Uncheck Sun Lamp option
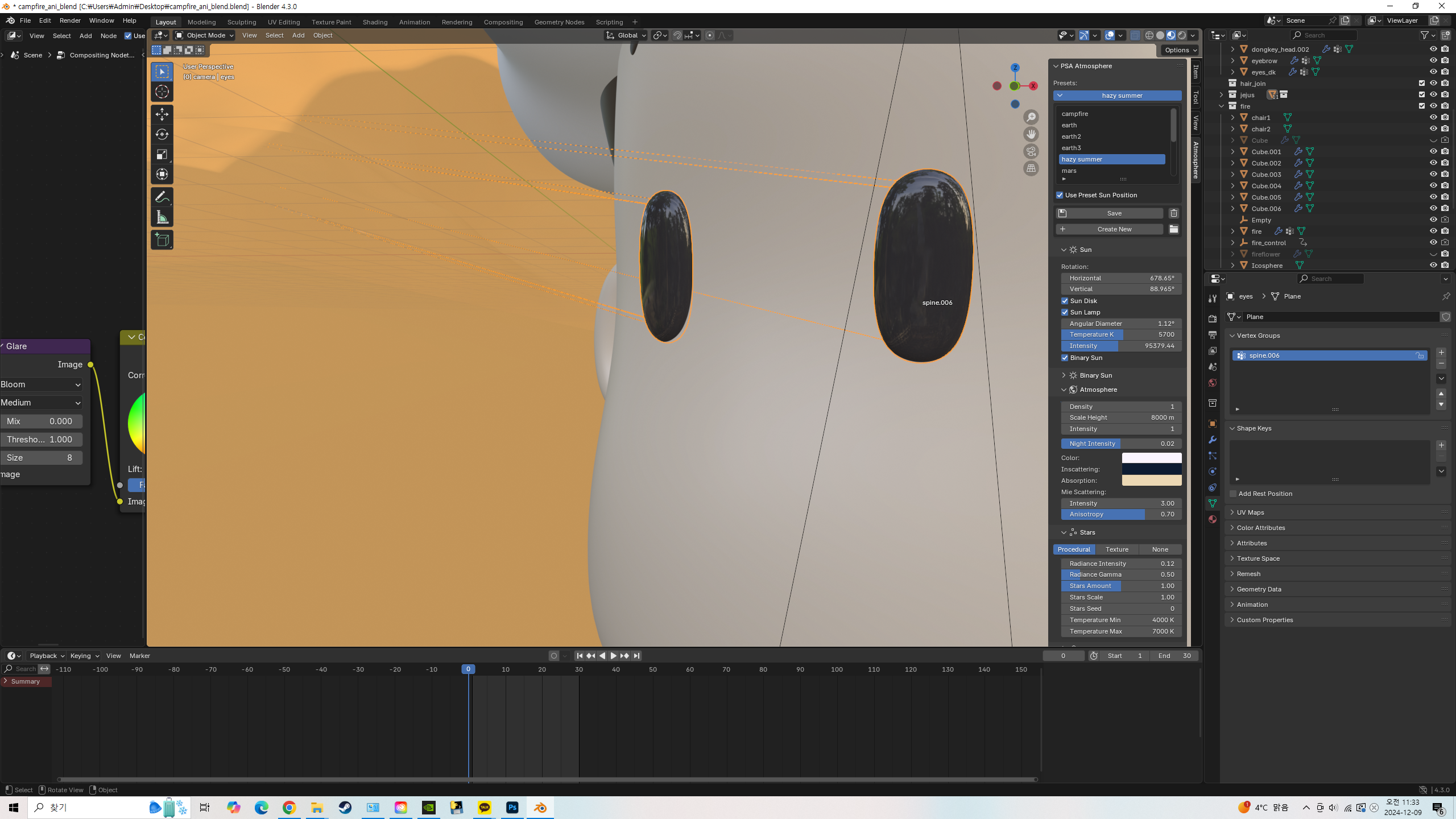Viewport: 1456px width, 819px height. click(1065, 312)
